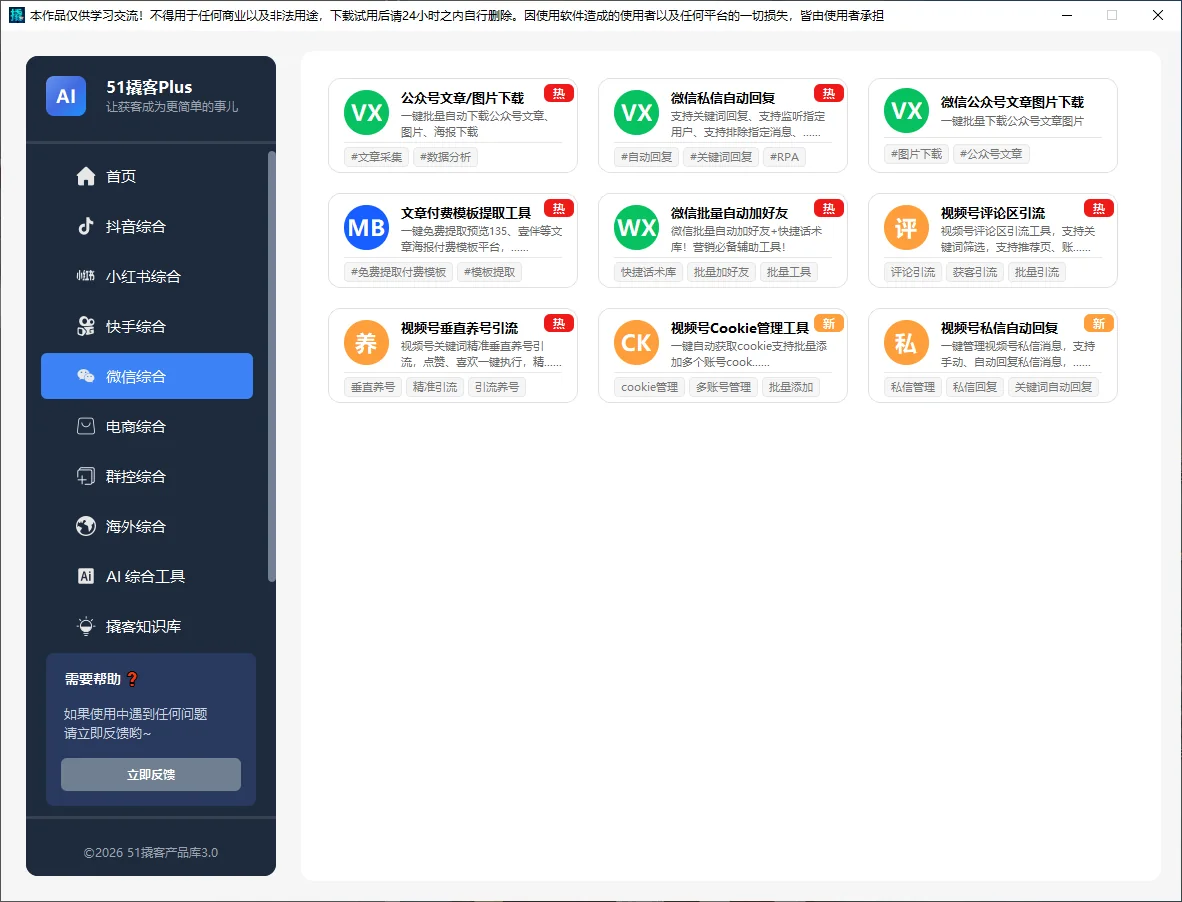The width and height of the screenshot is (1182, 902).
Task: Open 海外综合 in the sidebar
Action: tap(147, 526)
